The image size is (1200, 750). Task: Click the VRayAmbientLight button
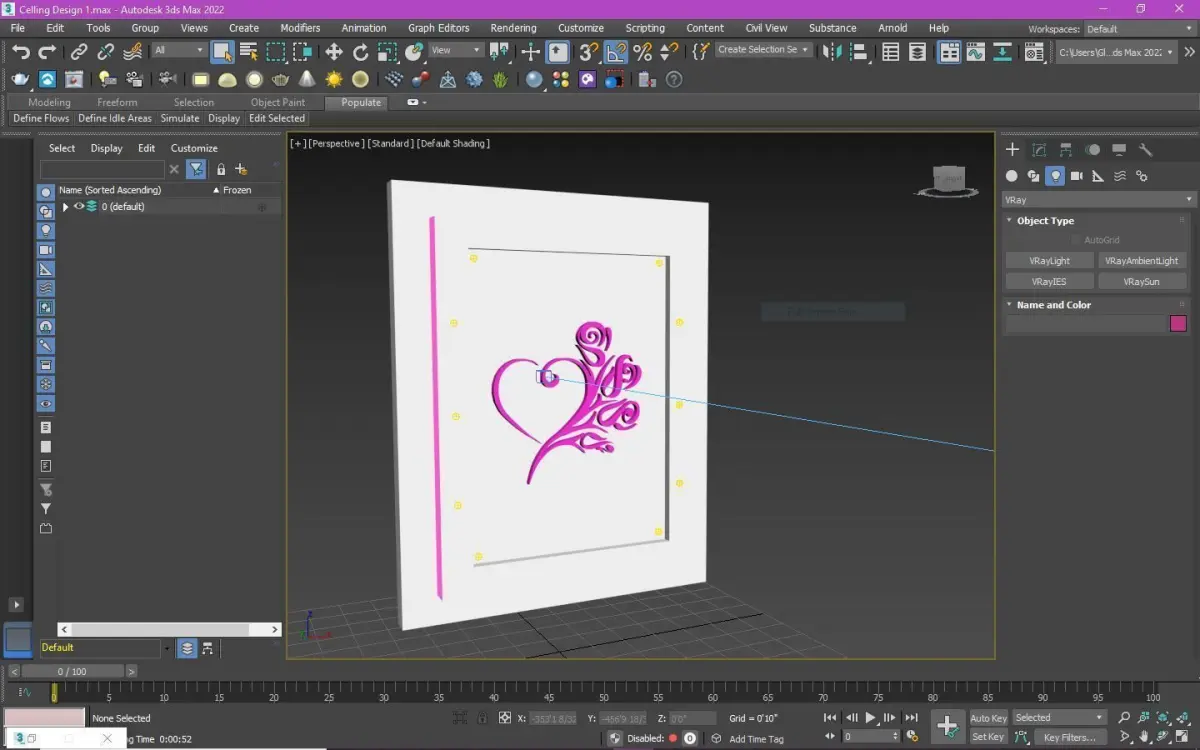(1141, 261)
